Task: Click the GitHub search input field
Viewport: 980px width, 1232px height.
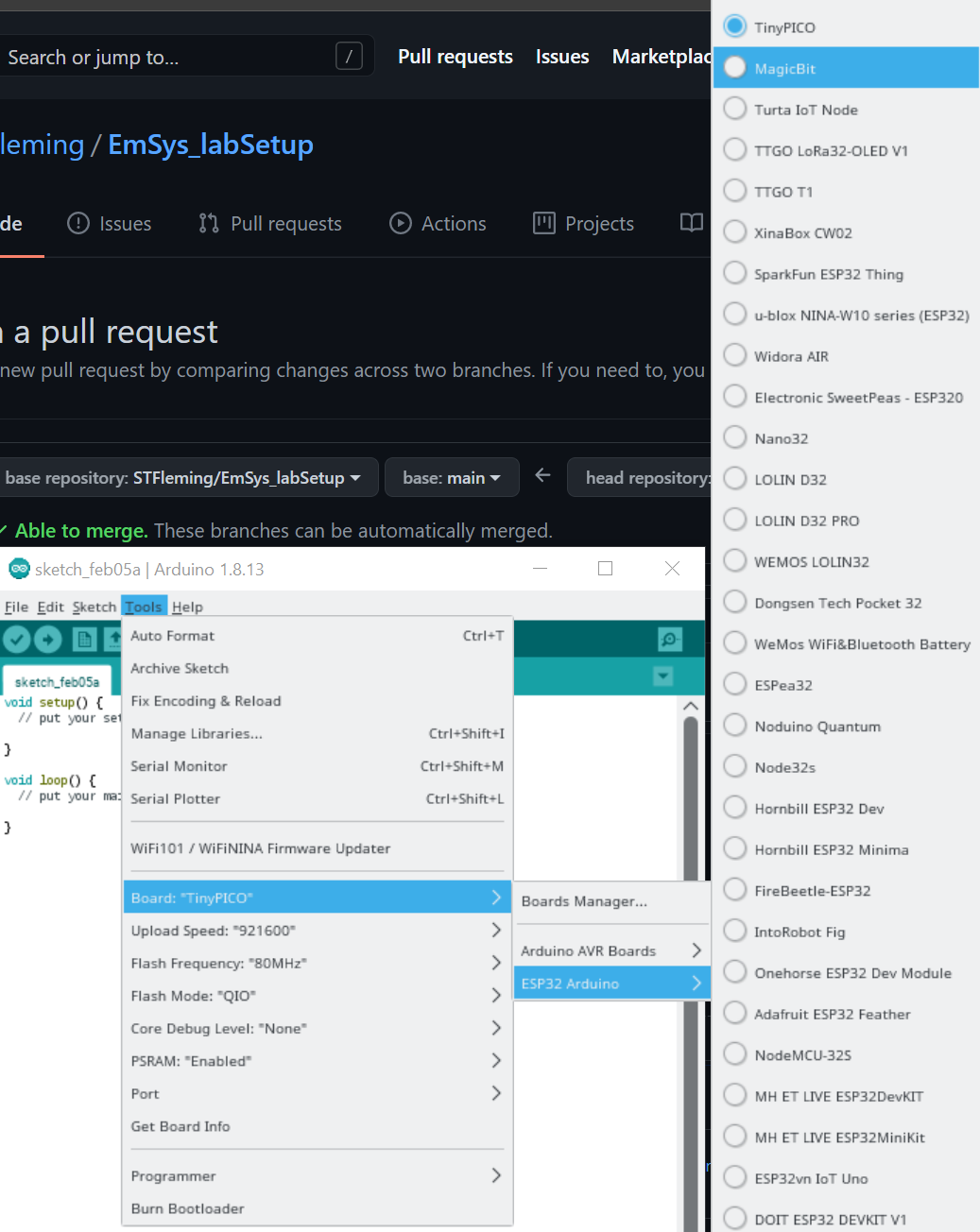Action: 185,57
